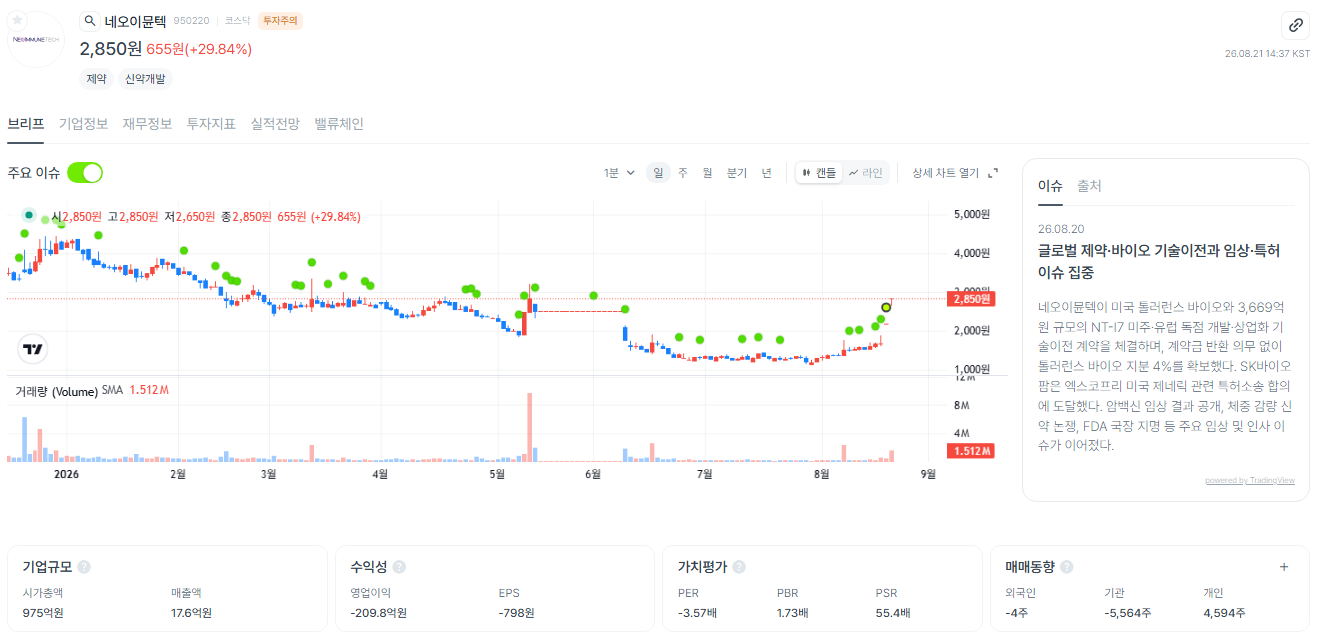Switch the chart type to 캔들
Viewport: 1317px width, 638px height.
[819, 173]
